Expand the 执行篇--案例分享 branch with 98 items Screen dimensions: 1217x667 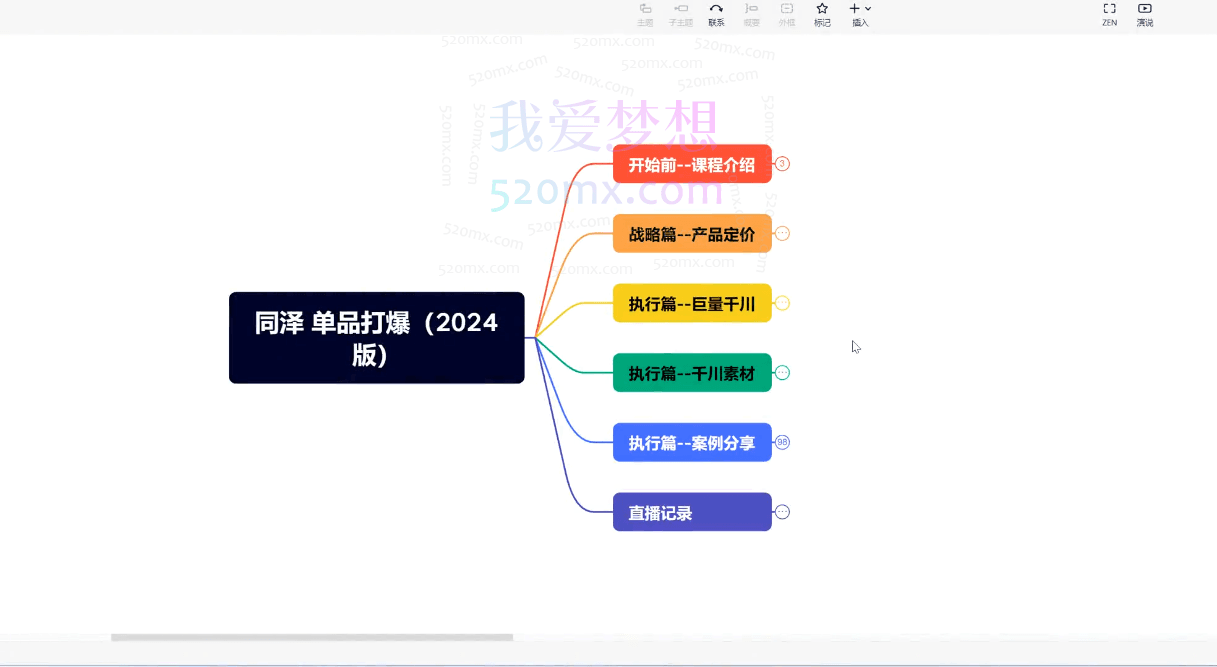tap(782, 442)
